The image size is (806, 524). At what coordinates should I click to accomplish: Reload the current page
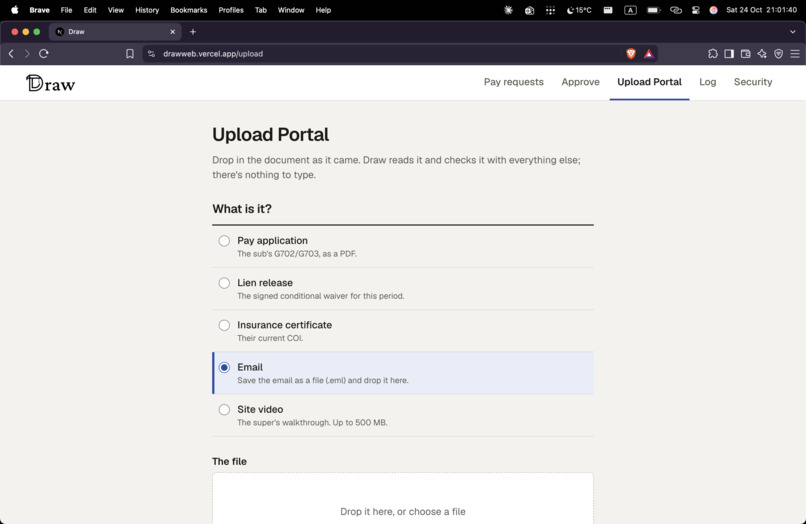44,53
